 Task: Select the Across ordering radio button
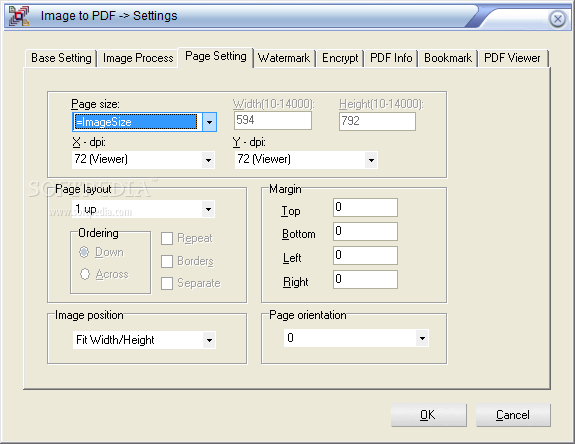[85, 274]
